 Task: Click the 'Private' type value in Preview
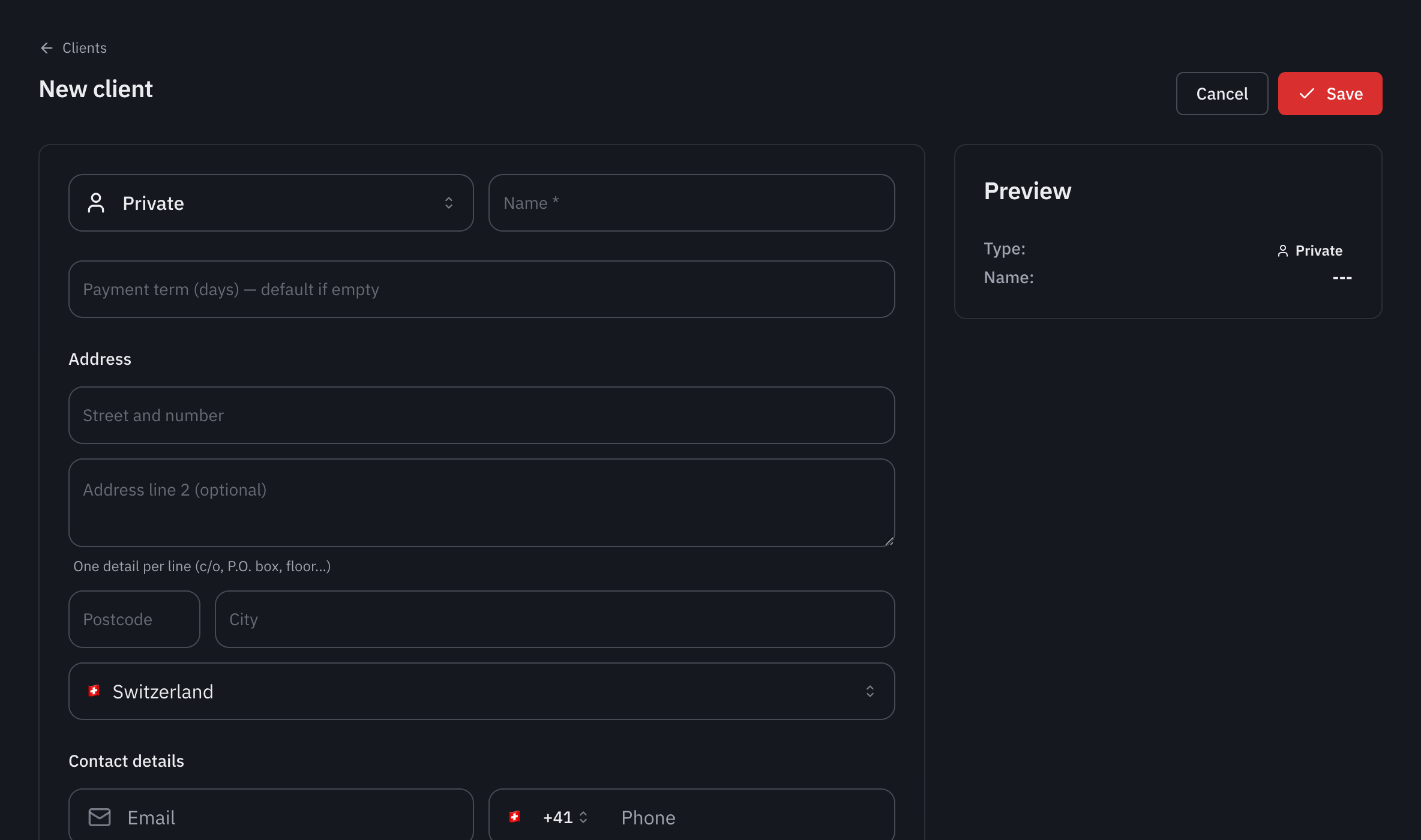[1318, 251]
